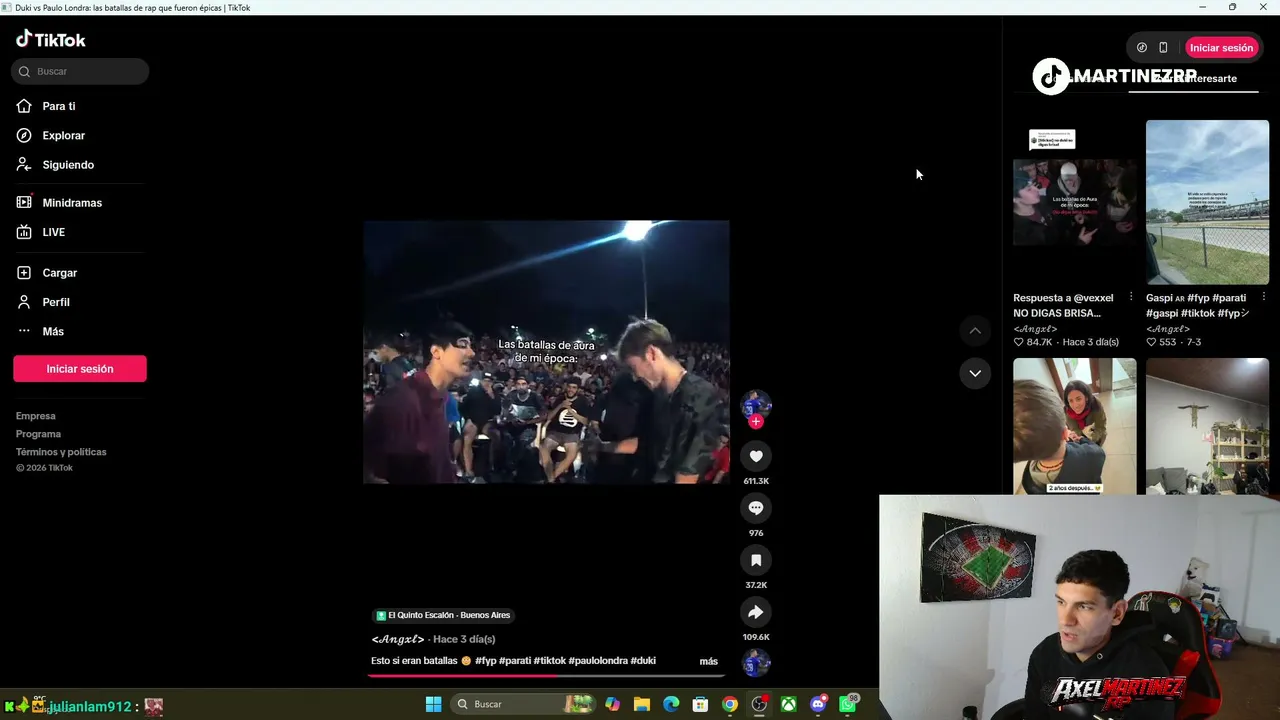This screenshot has height=720, width=1280.
Task: Open the Gaspi roadside fence video thumbnail
Action: pos(1207,203)
